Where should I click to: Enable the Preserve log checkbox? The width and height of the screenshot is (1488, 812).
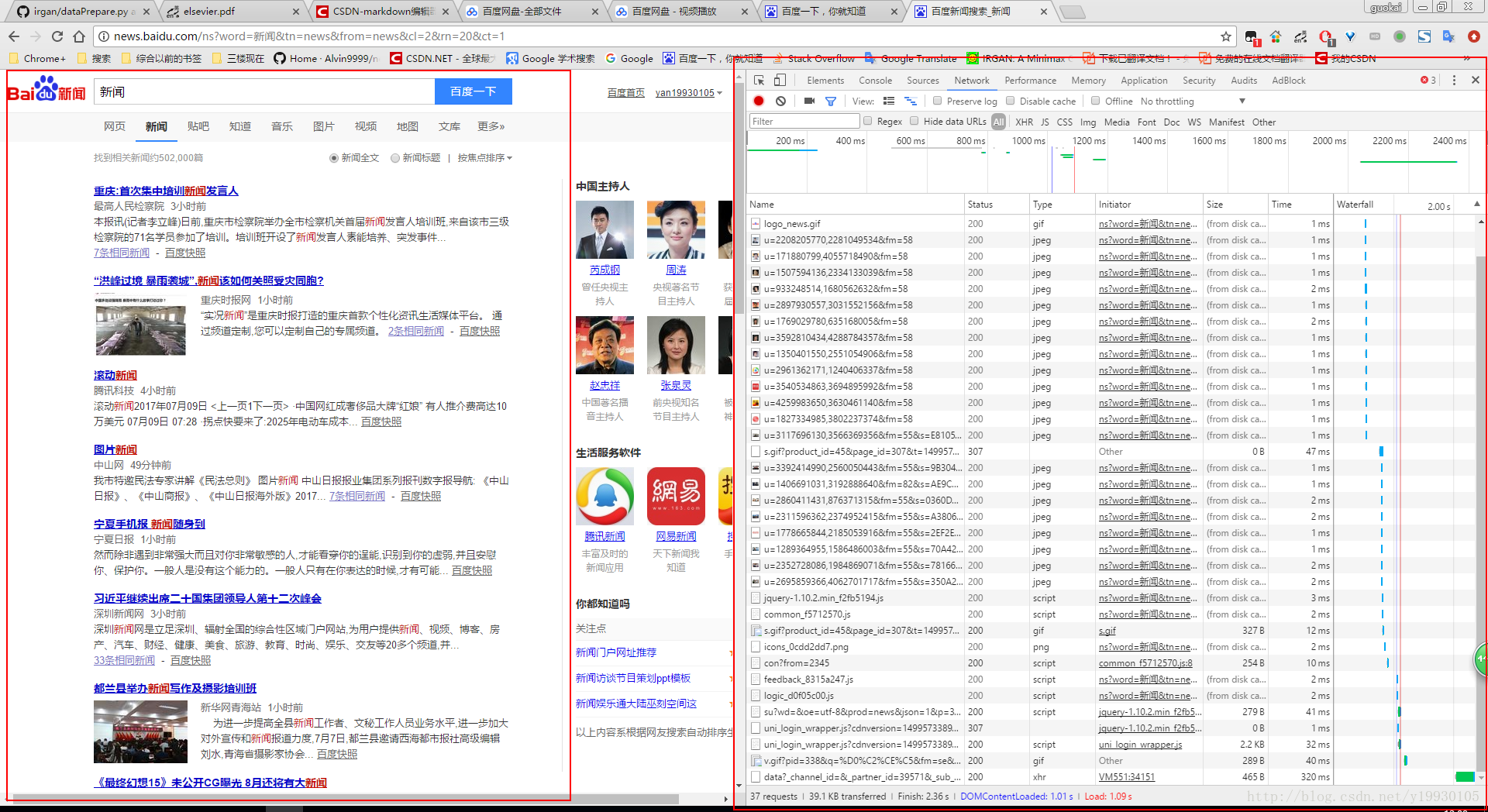pyautogui.click(x=937, y=101)
